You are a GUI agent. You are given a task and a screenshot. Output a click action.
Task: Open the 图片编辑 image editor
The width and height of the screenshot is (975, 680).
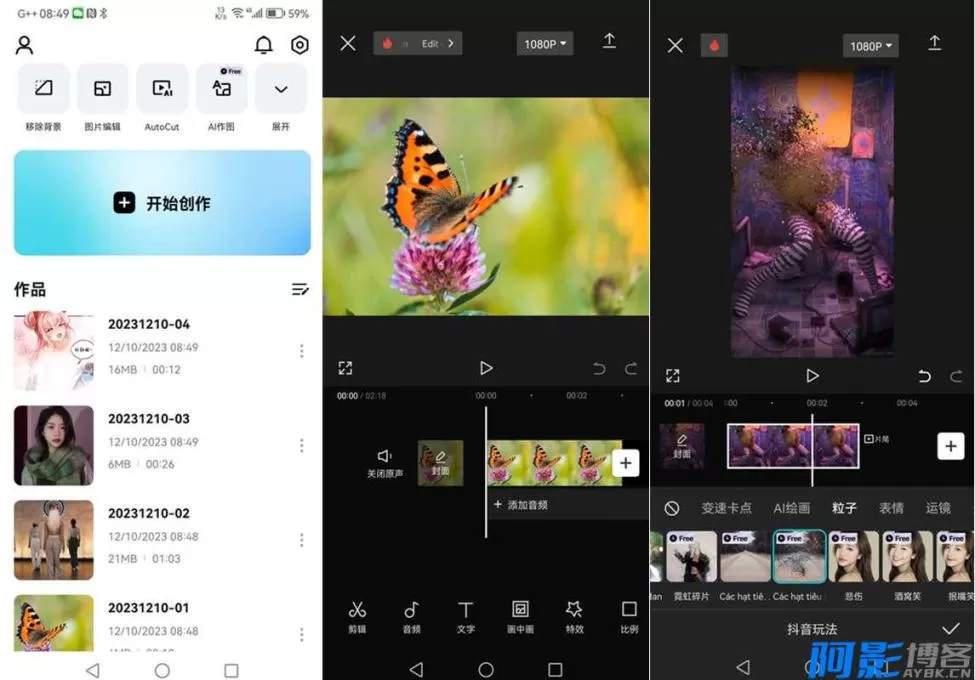(x=102, y=90)
